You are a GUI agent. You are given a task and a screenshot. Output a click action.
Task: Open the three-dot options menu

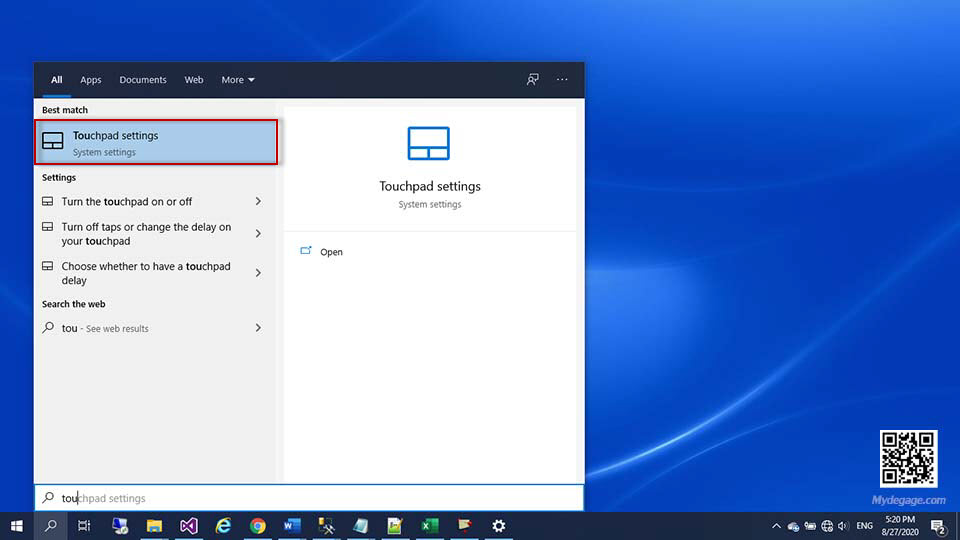pos(562,80)
